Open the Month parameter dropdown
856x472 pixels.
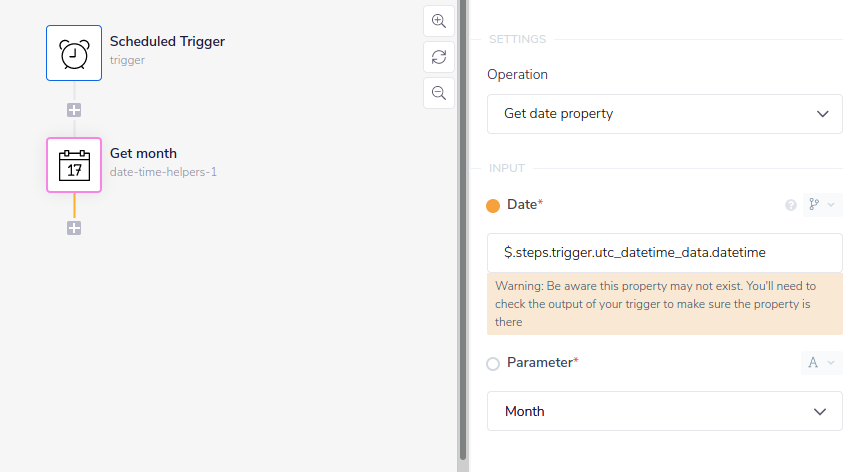tap(665, 411)
